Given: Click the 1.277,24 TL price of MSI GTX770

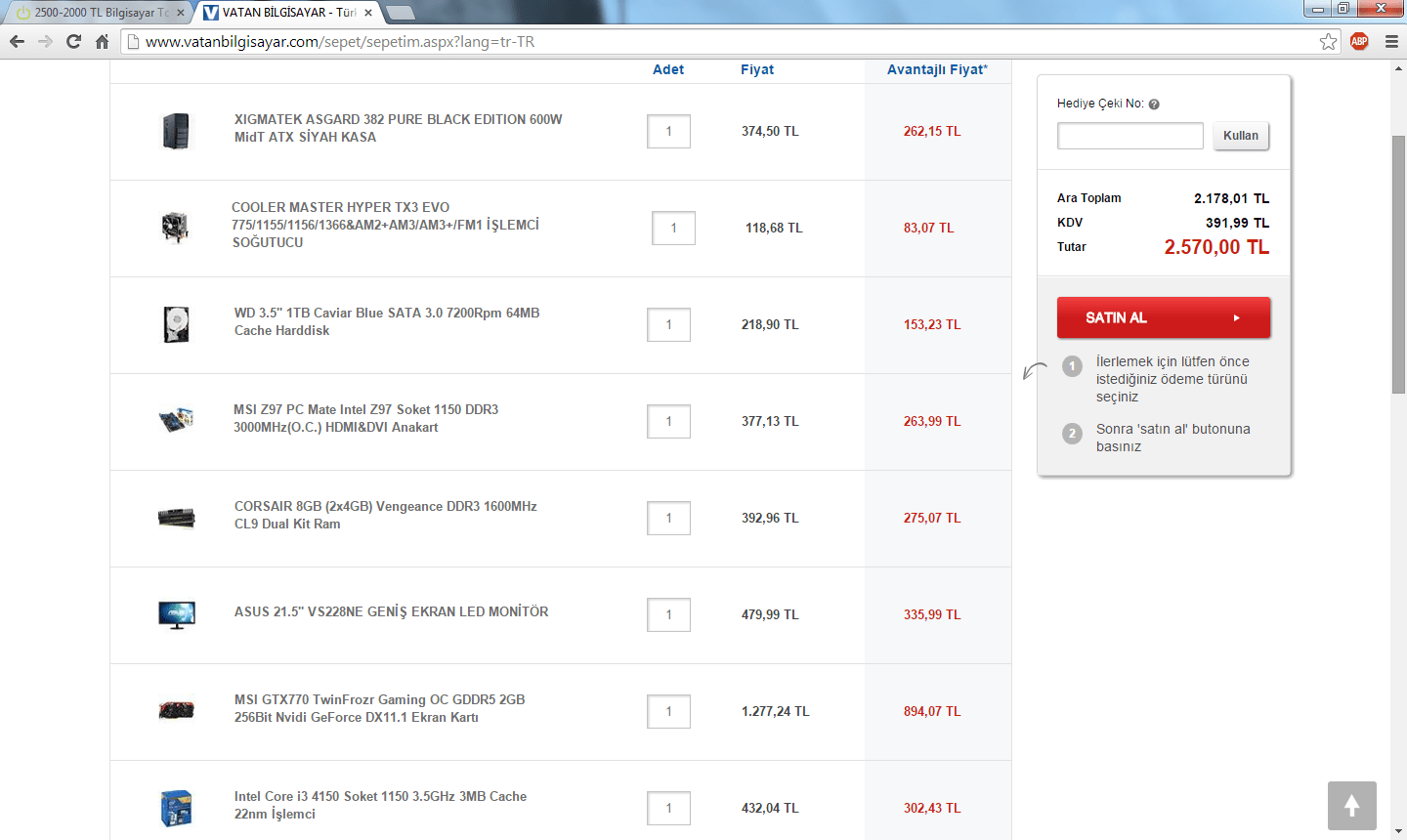Looking at the screenshot, I should 775,711.
